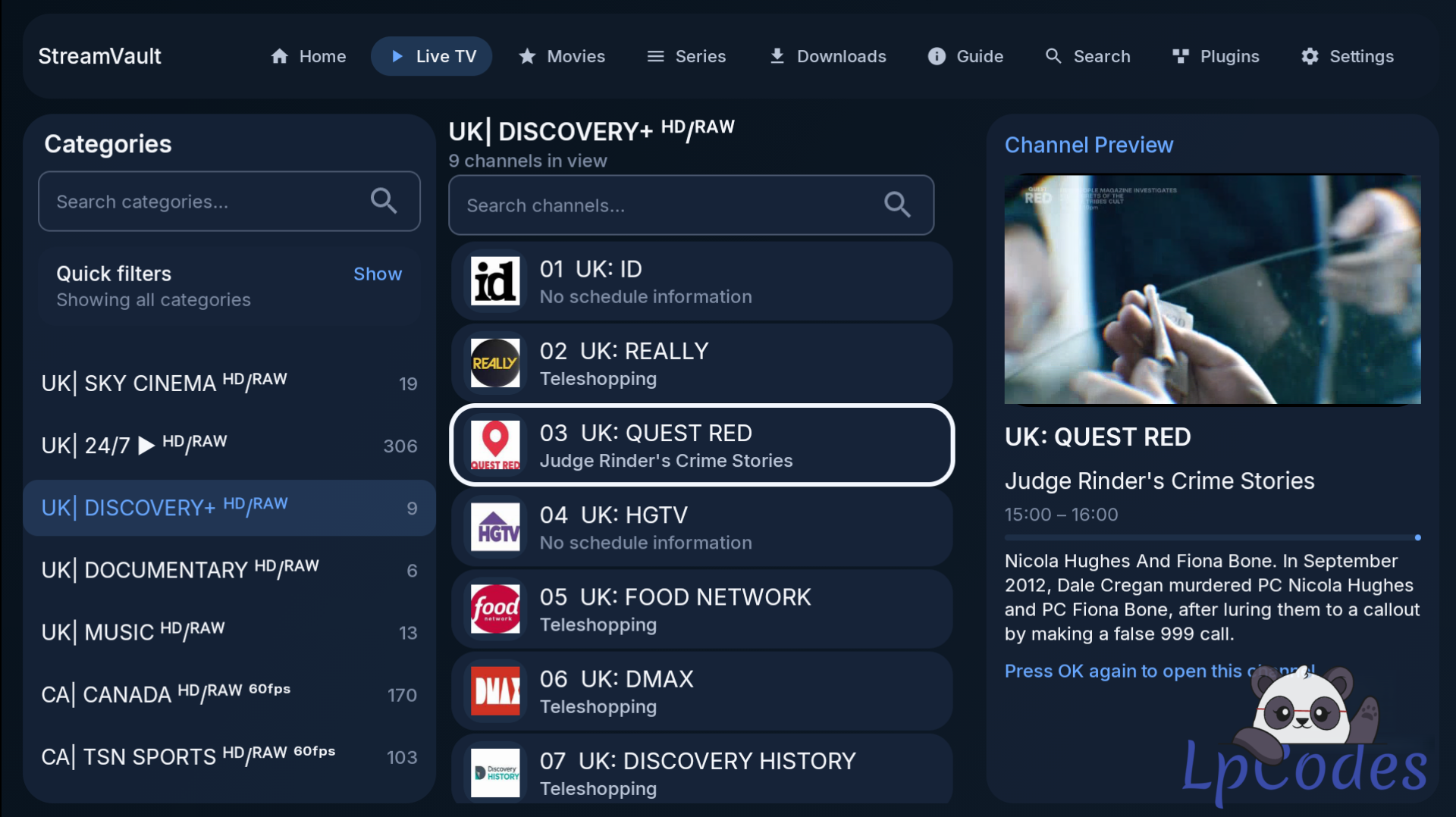Viewport: 1456px width, 817px height.
Task: Select the UK| 24/7 category
Action: 229,446
